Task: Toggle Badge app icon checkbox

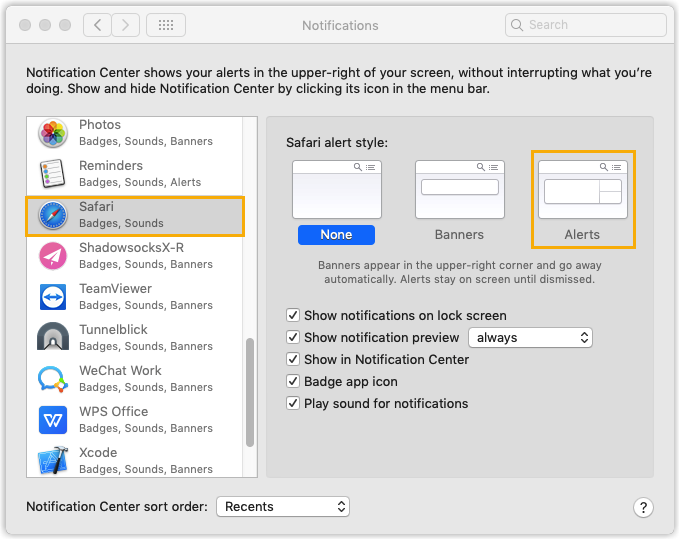Action: (x=293, y=381)
